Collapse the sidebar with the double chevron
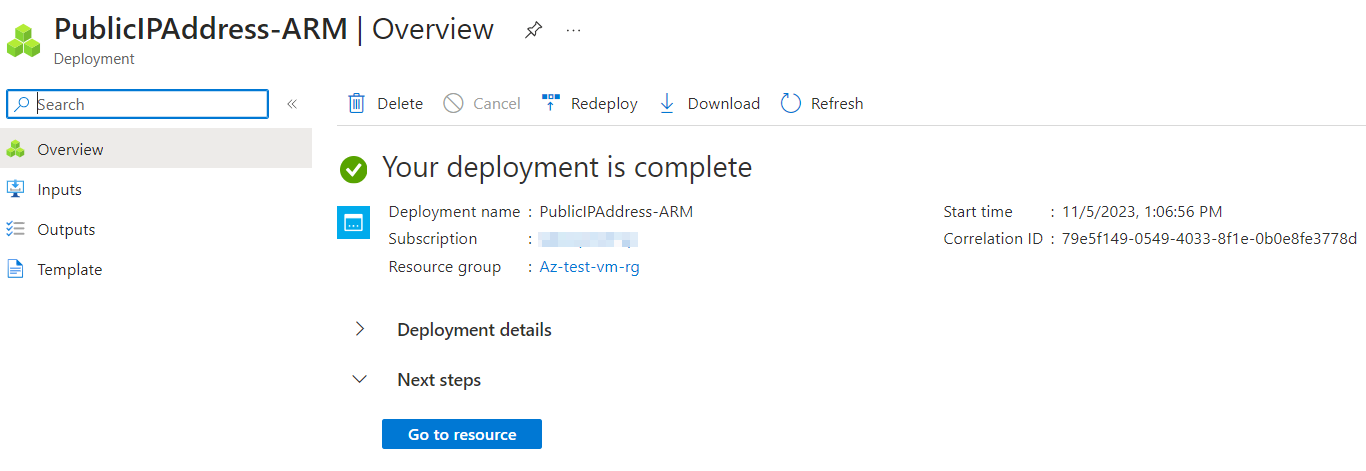This screenshot has width=1366, height=471. 292,104
